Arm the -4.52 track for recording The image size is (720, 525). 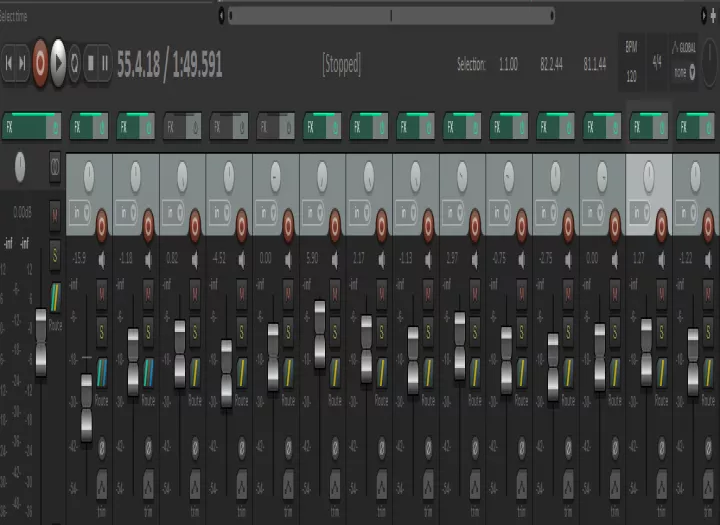click(242, 226)
